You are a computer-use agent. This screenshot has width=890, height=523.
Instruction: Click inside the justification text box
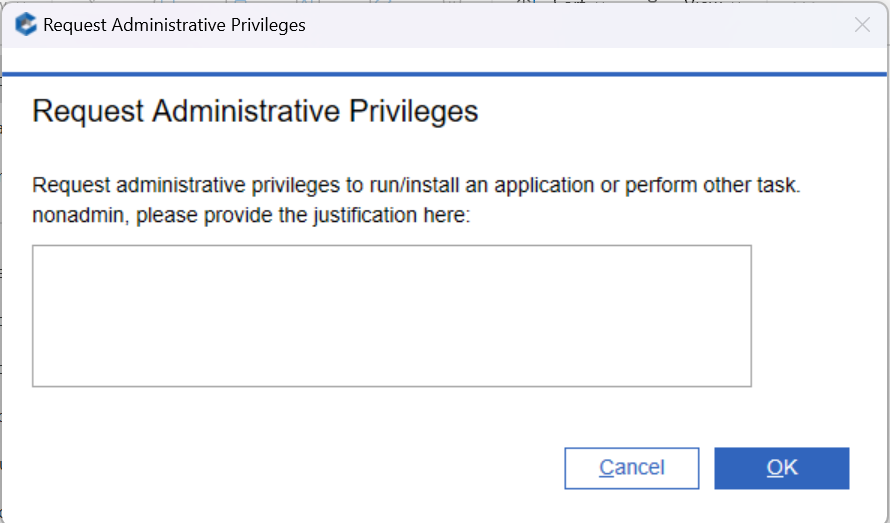(x=391, y=315)
